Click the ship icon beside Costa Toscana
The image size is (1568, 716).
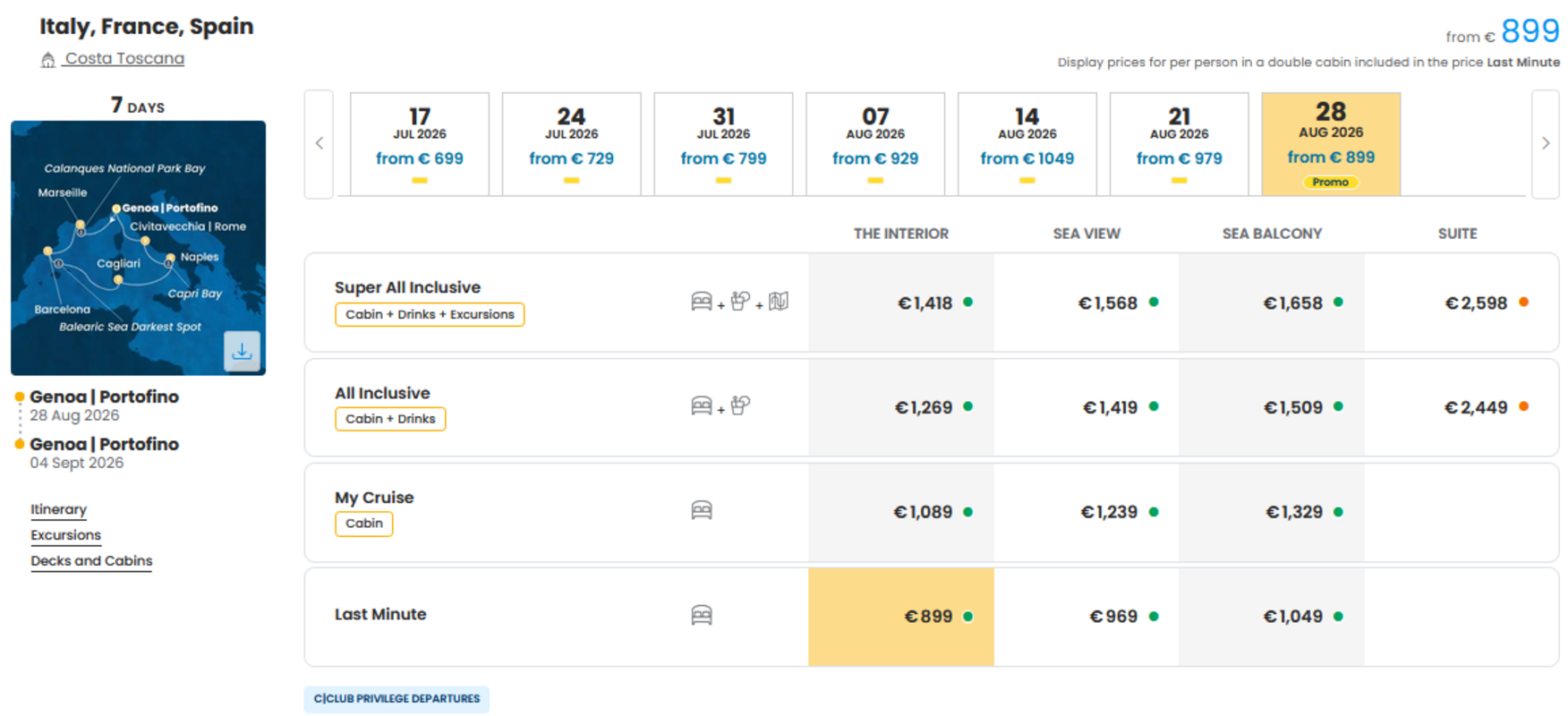pos(48,60)
